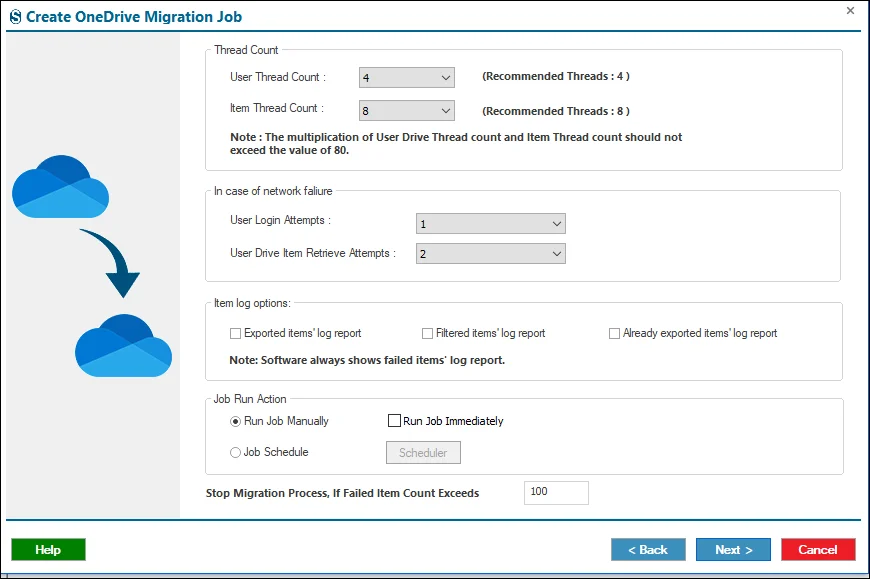Proceed with the Next button

pyautogui.click(x=733, y=550)
